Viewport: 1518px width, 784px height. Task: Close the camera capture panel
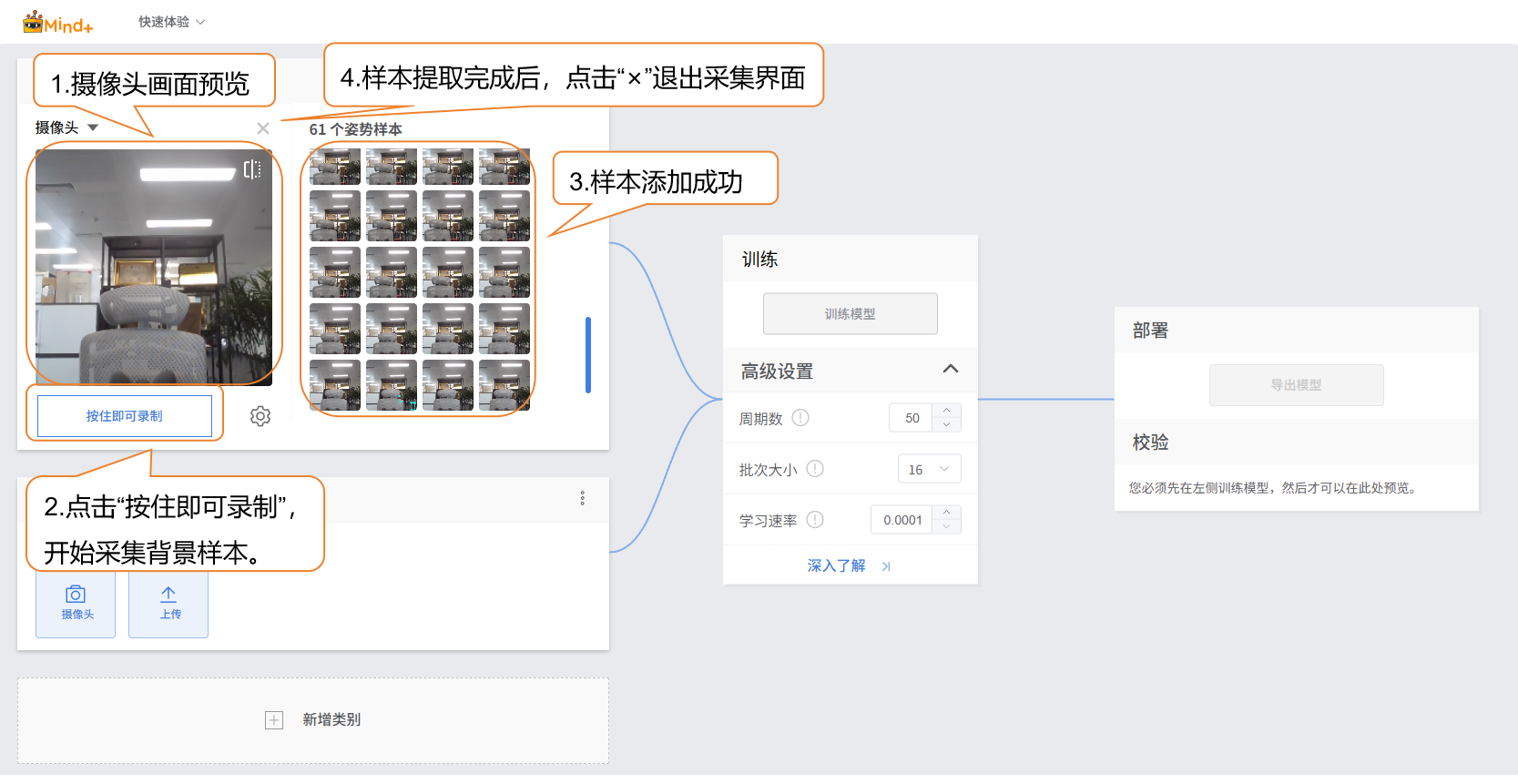(x=263, y=128)
